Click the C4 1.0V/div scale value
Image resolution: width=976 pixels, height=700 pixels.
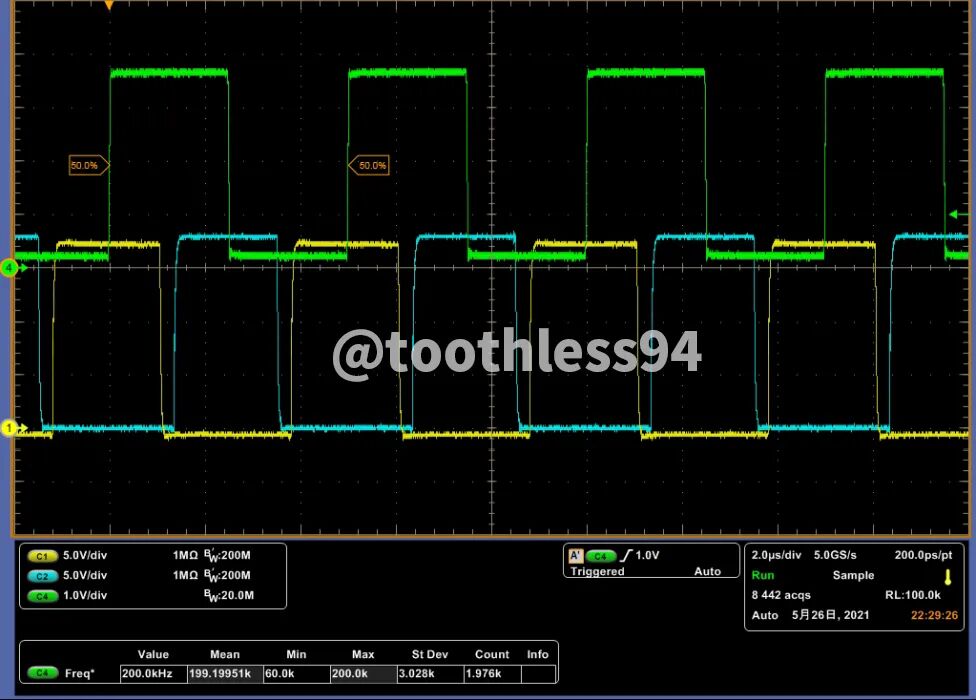(85, 595)
